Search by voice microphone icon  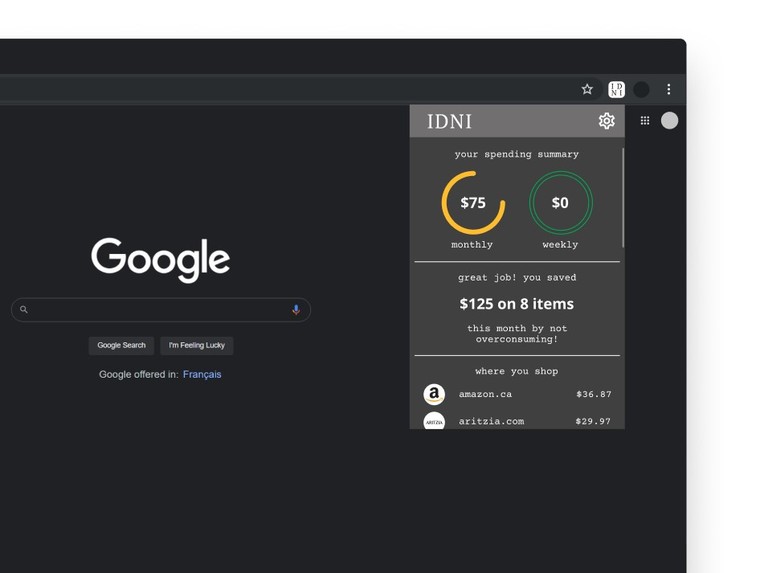point(296,310)
